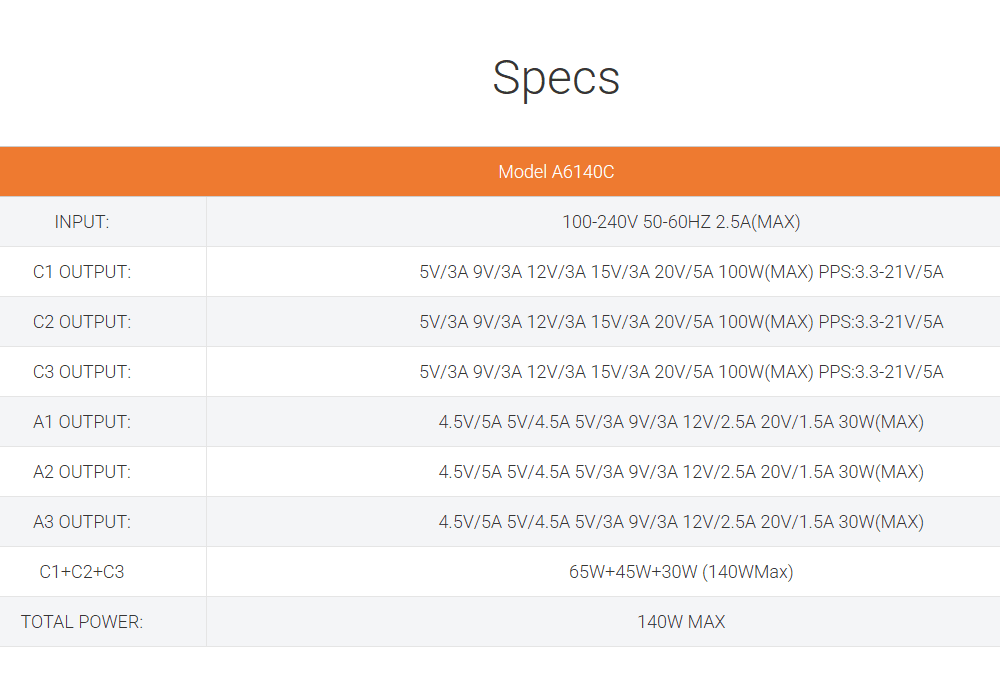Select the A1 OUTPUT label

tap(82, 422)
